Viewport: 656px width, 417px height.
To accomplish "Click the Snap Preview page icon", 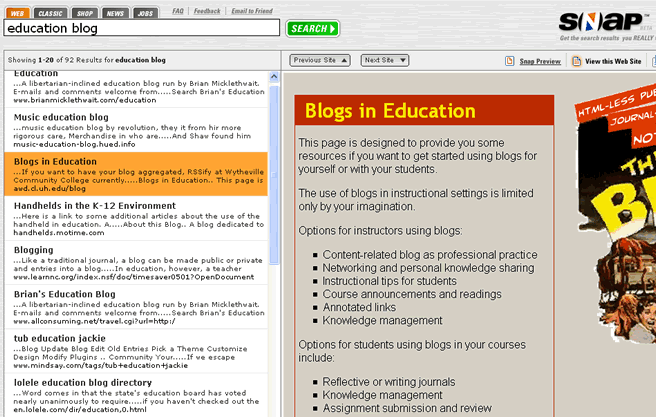I will pos(510,61).
